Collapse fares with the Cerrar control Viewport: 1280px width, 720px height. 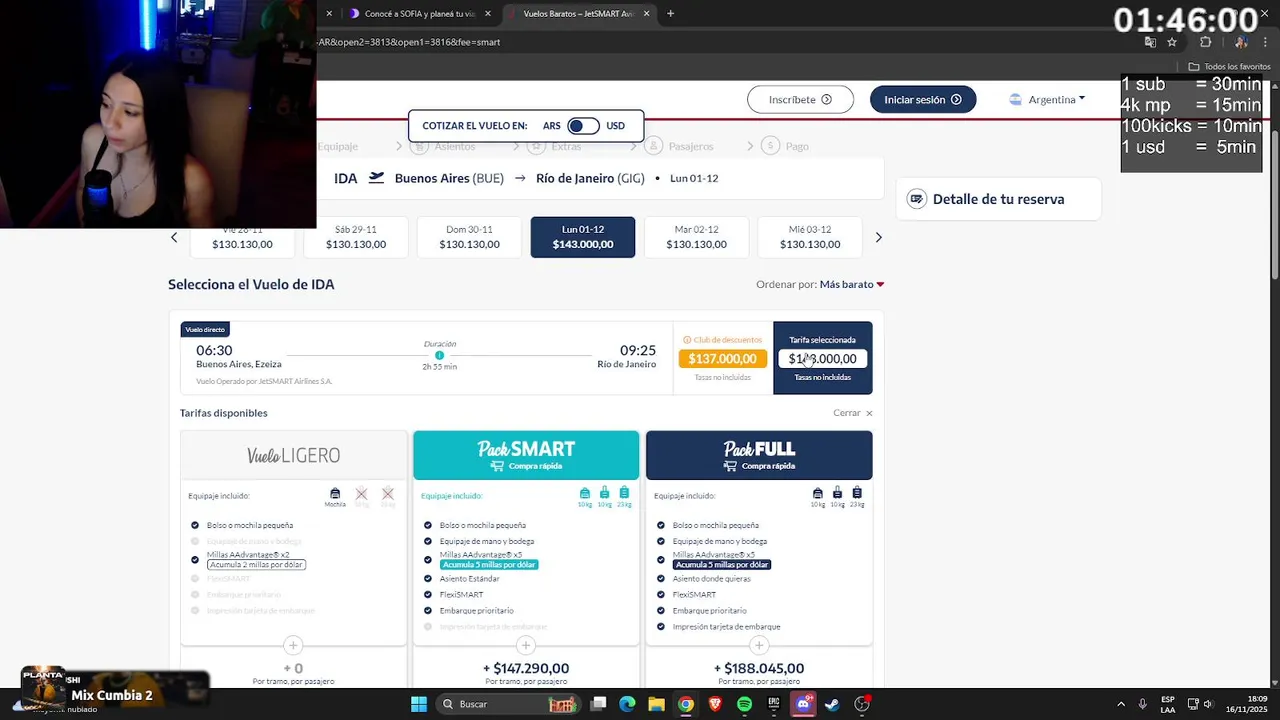(x=853, y=413)
